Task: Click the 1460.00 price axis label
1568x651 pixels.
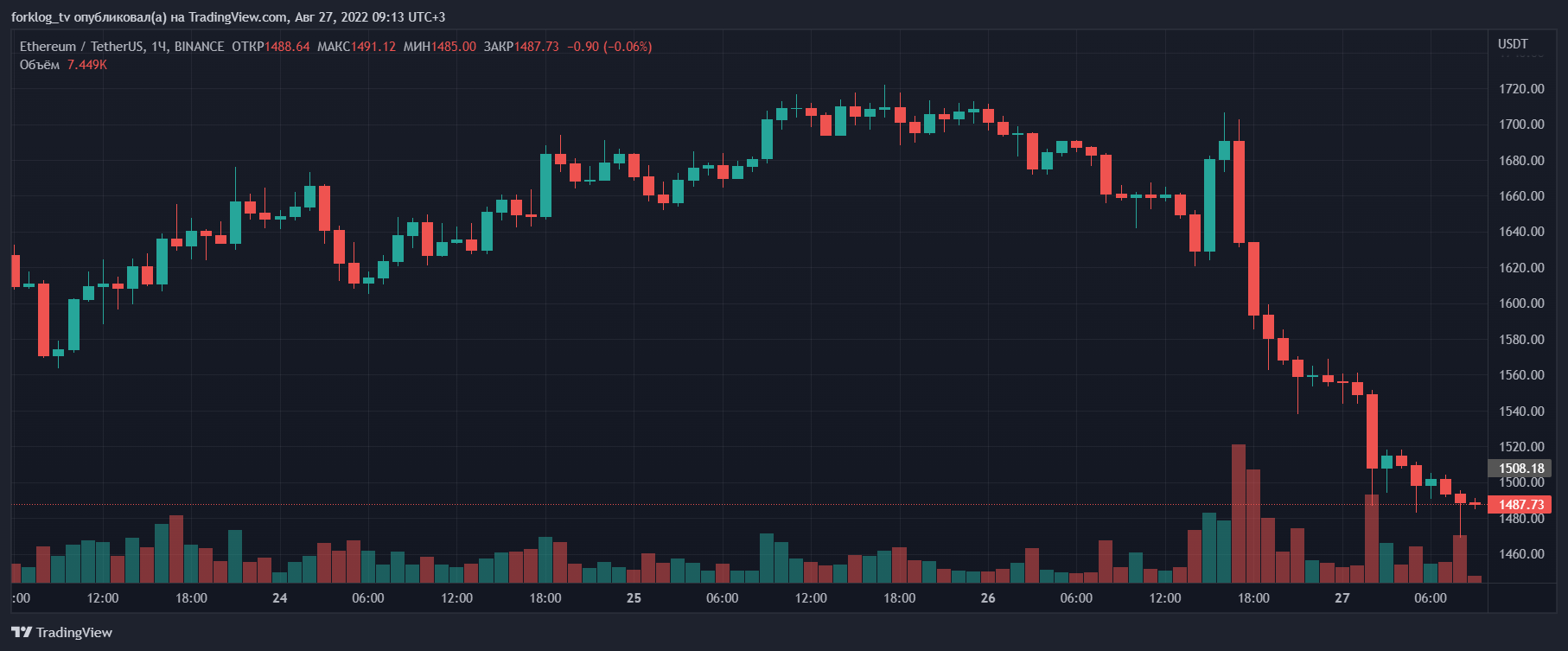Action: (x=1520, y=554)
